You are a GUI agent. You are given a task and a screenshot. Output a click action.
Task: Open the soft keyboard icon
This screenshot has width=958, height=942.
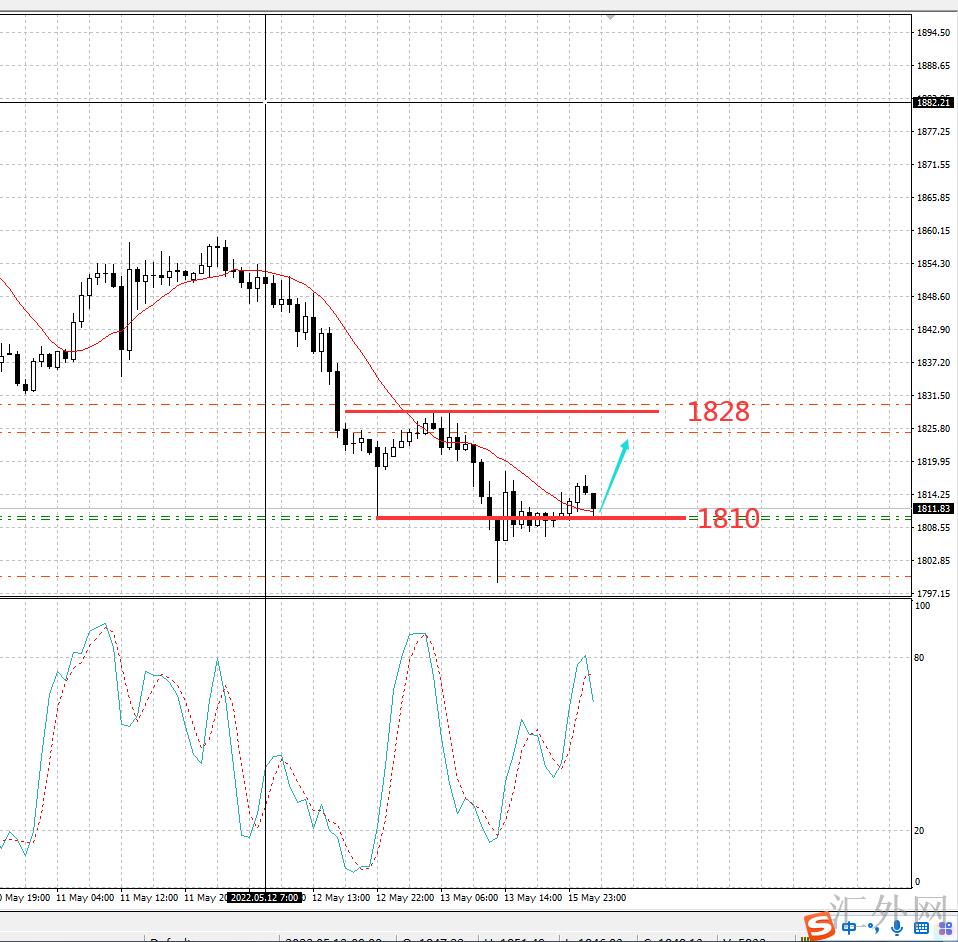pyautogui.click(x=920, y=927)
